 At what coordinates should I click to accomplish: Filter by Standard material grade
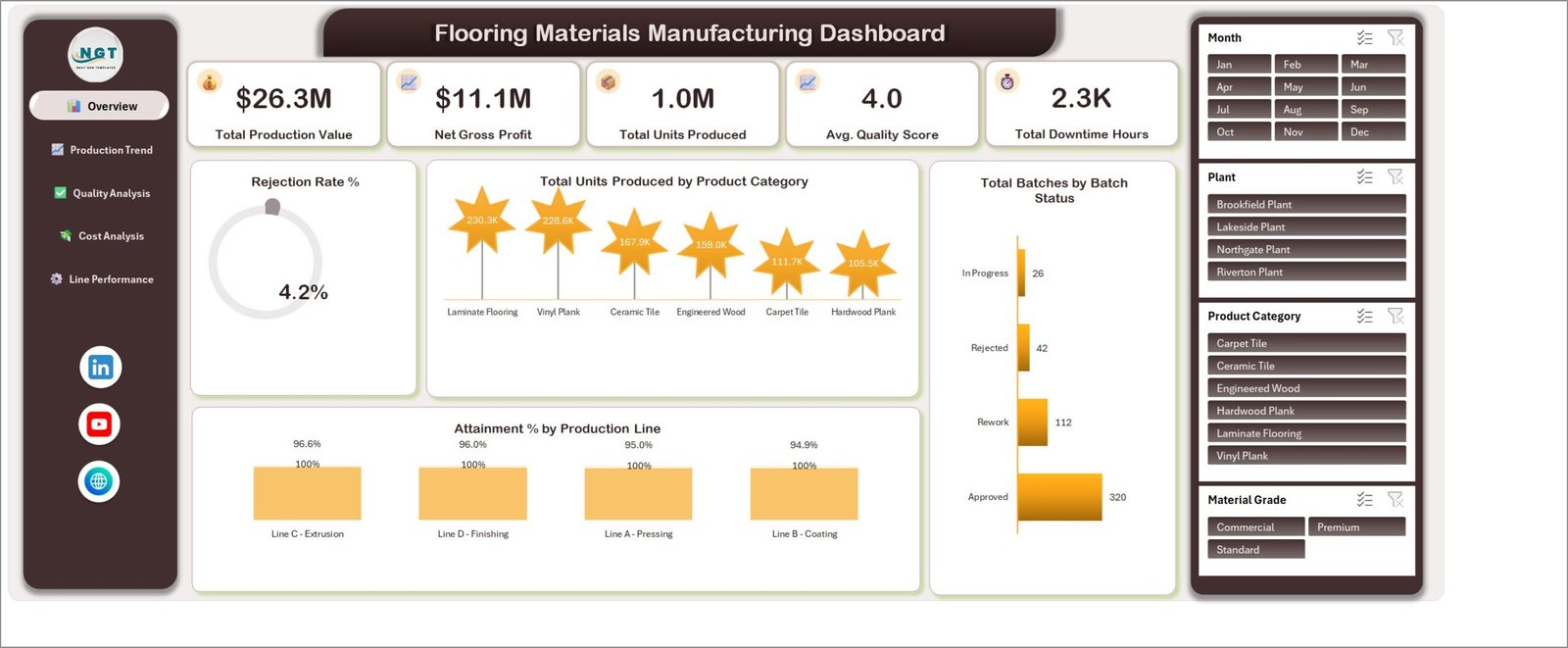[1256, 549]
